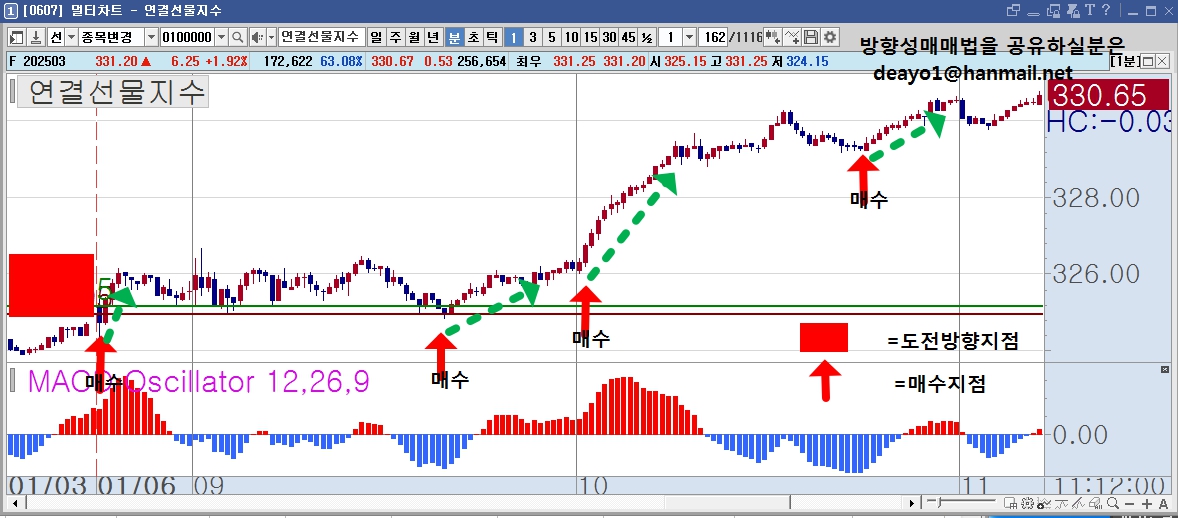Click the download arrow icon in toolbar
Viewport: 1178px width, 518px height.
click(x=36, y=37)
